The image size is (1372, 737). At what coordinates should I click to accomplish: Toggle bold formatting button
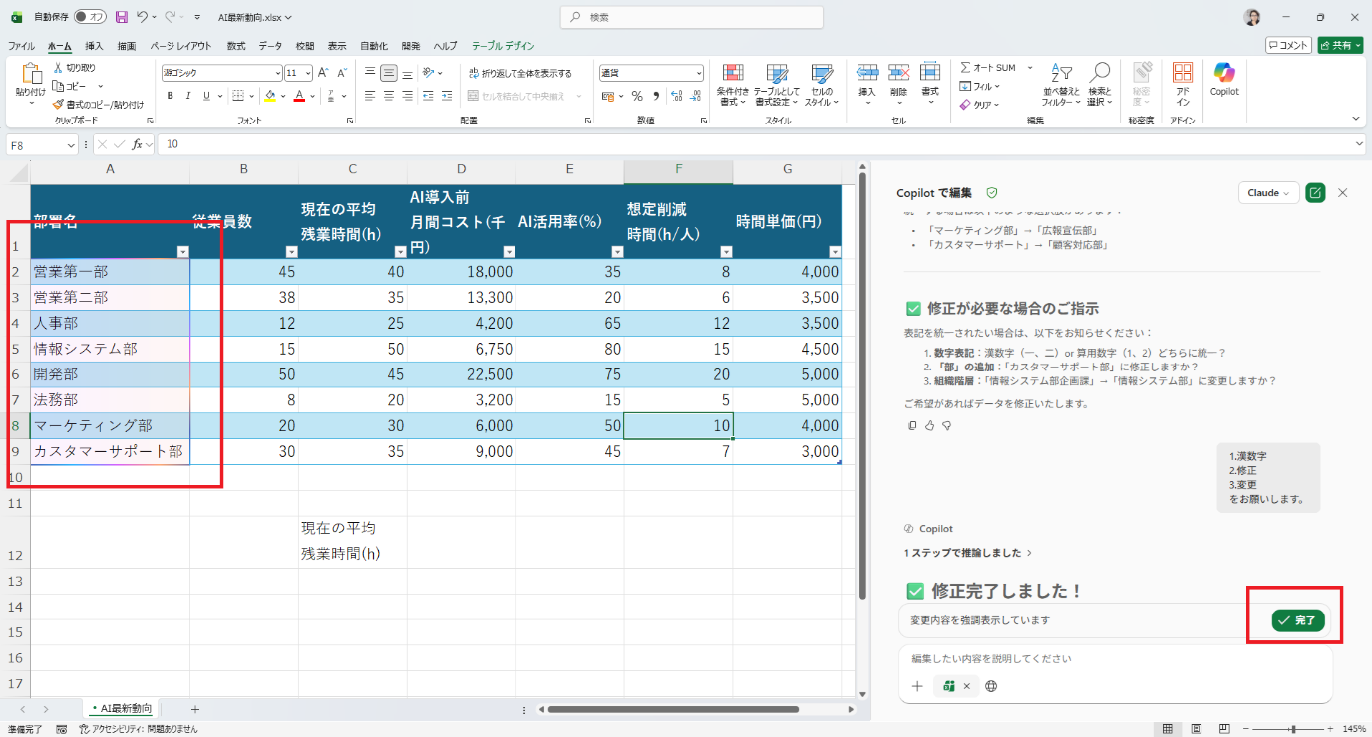point(170,96)
